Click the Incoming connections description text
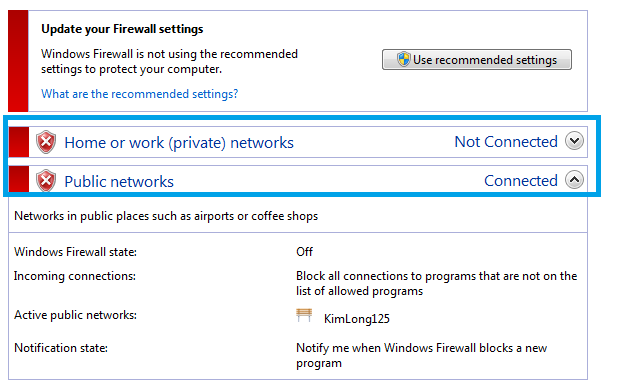623x392 pixels. [x=436, y=283]
